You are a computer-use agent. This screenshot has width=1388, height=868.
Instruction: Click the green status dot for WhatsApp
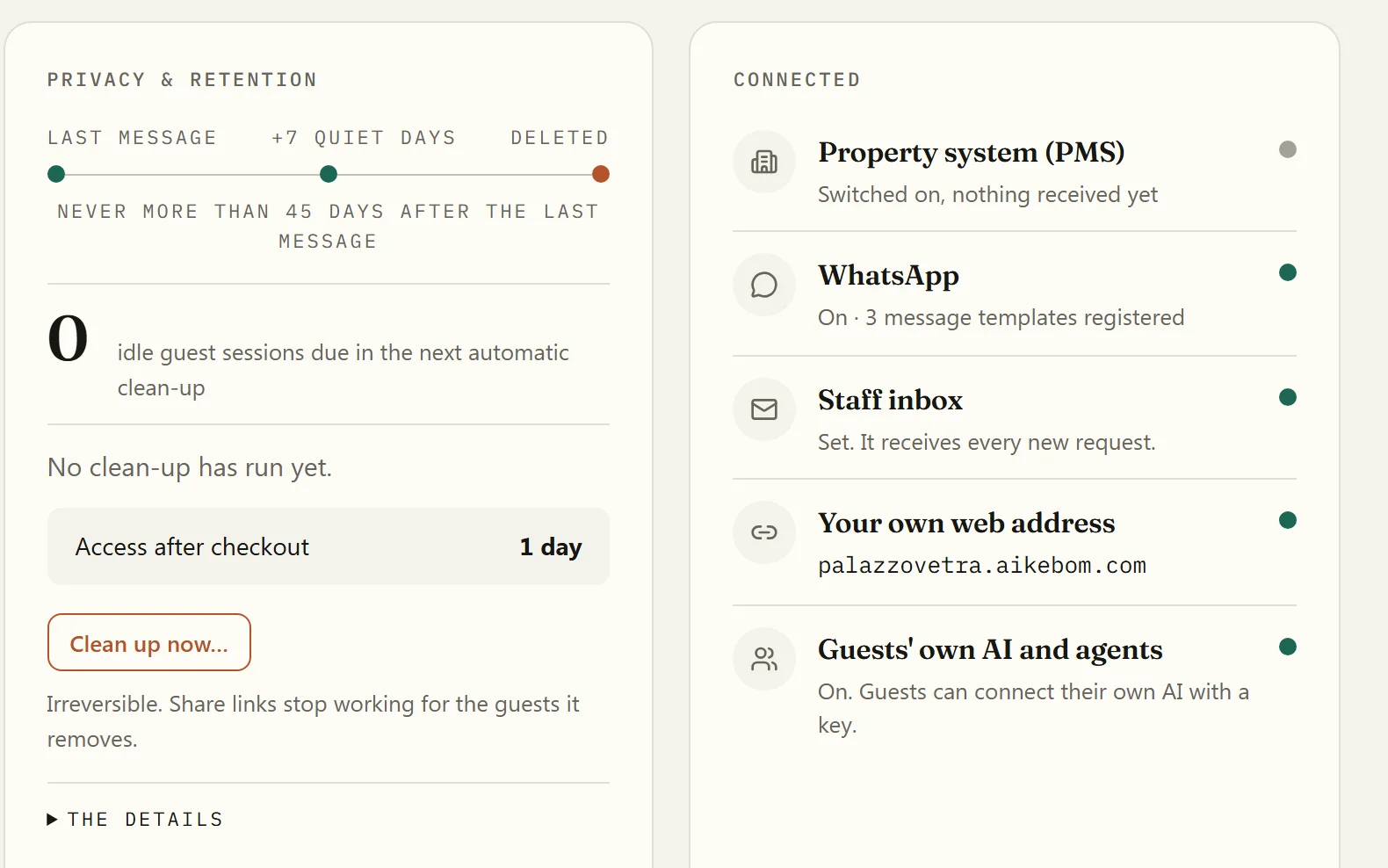[1288, 272]
